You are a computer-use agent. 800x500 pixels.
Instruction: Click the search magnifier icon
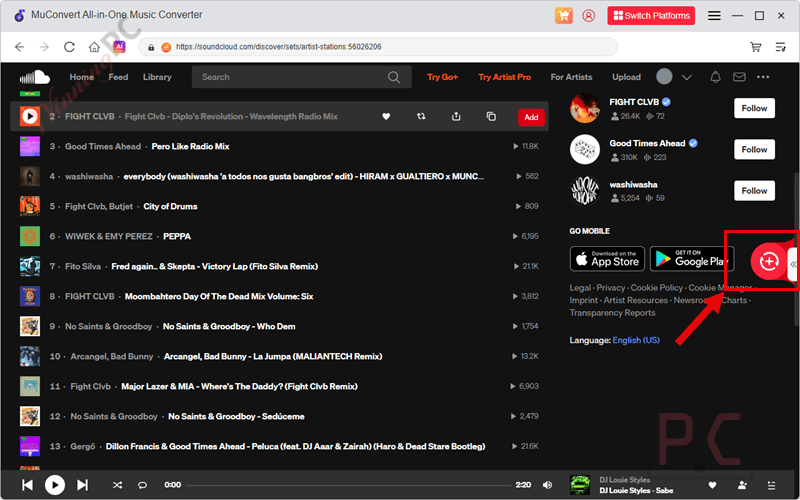point(394,77)
